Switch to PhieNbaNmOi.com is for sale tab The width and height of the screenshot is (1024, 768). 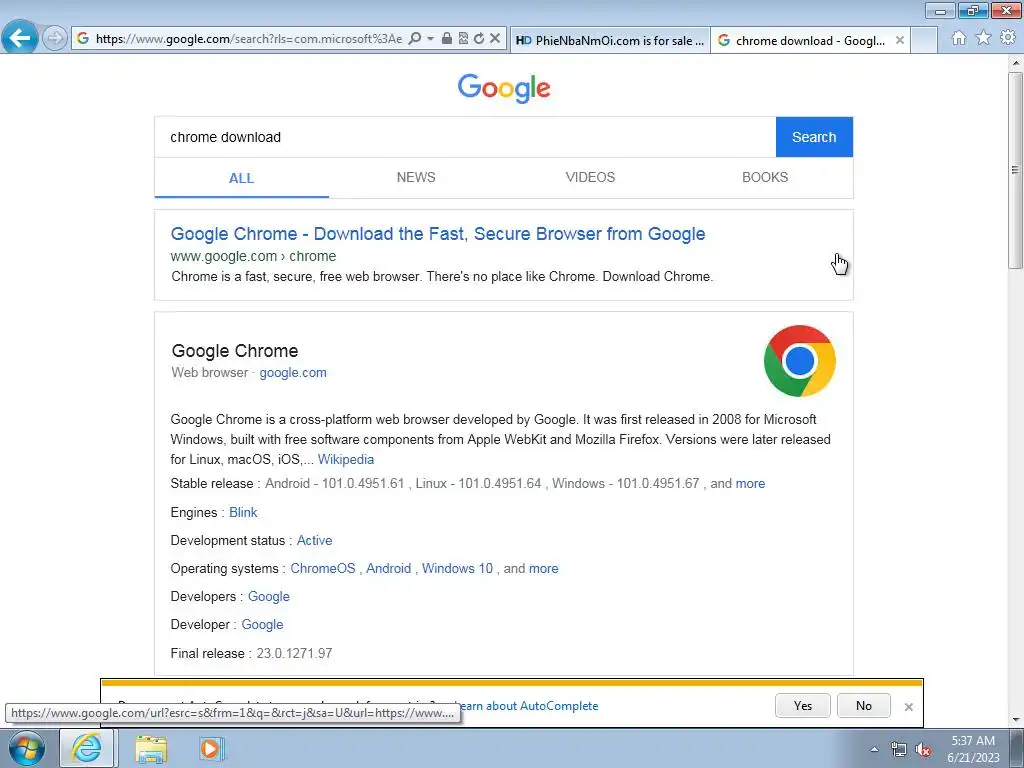(x=610, y=40)
